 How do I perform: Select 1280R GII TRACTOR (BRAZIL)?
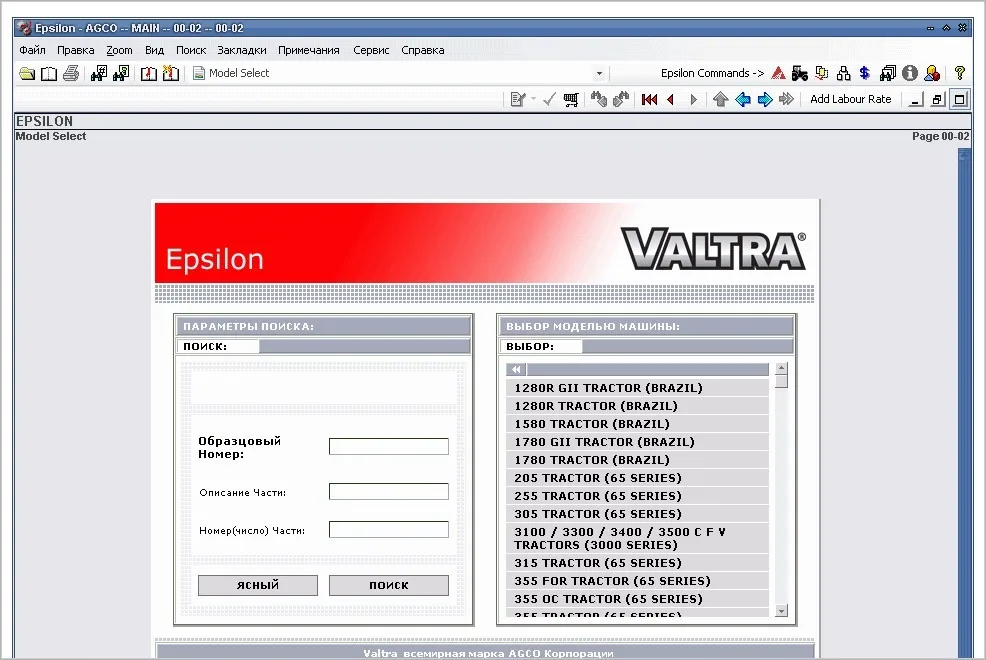638,388
